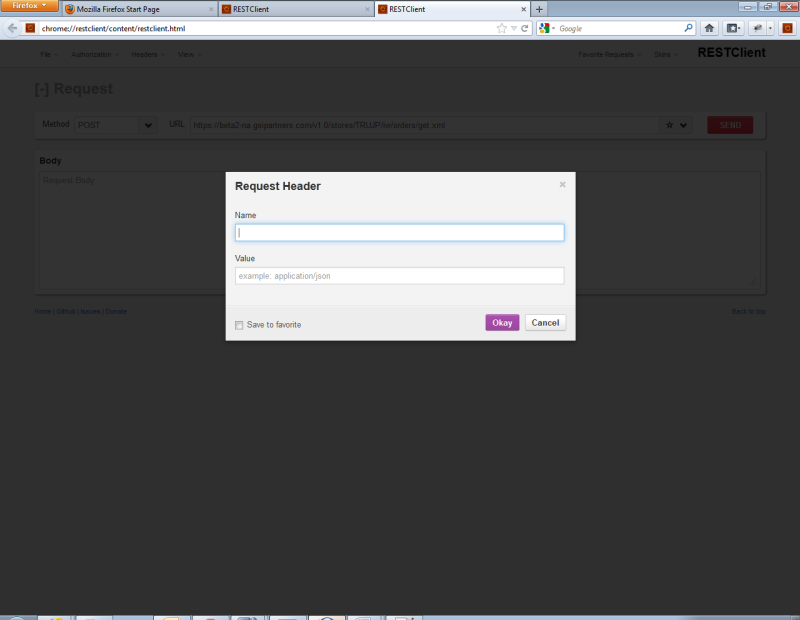Click the Cancel button in dialog

[545, 323]
